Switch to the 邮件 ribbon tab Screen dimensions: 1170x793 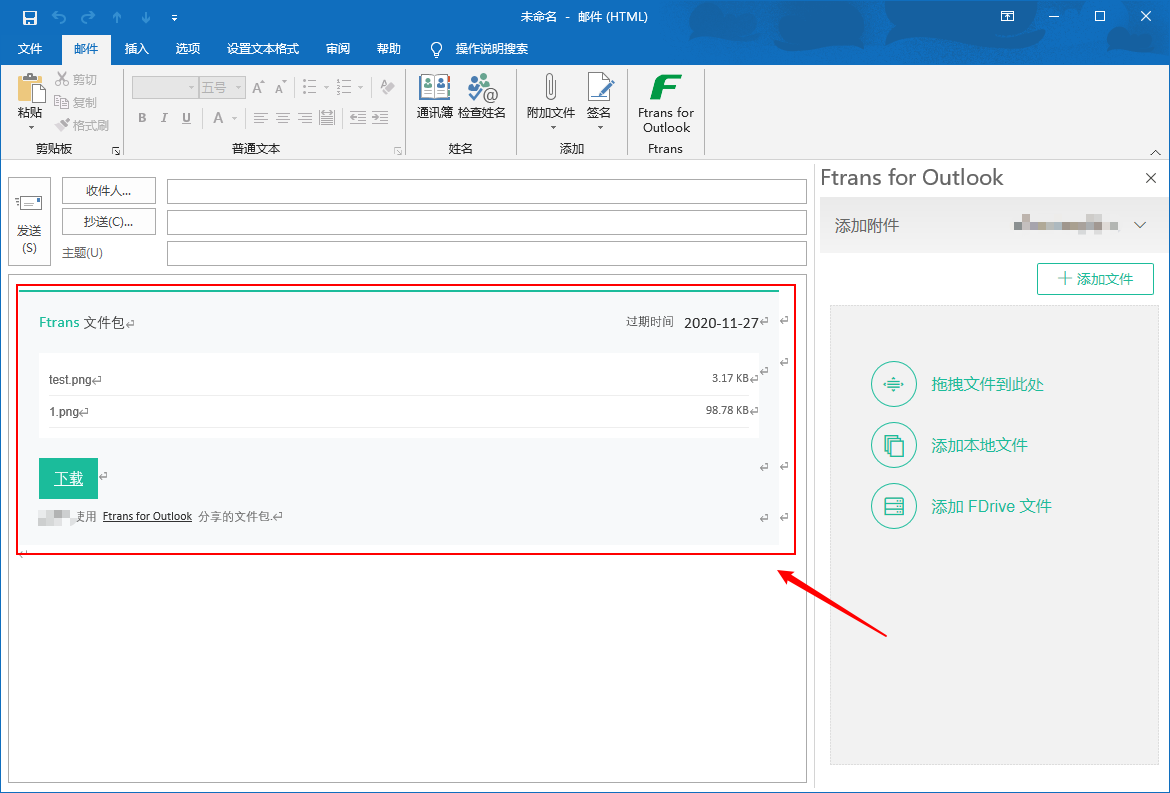click(x=86, y=49)
